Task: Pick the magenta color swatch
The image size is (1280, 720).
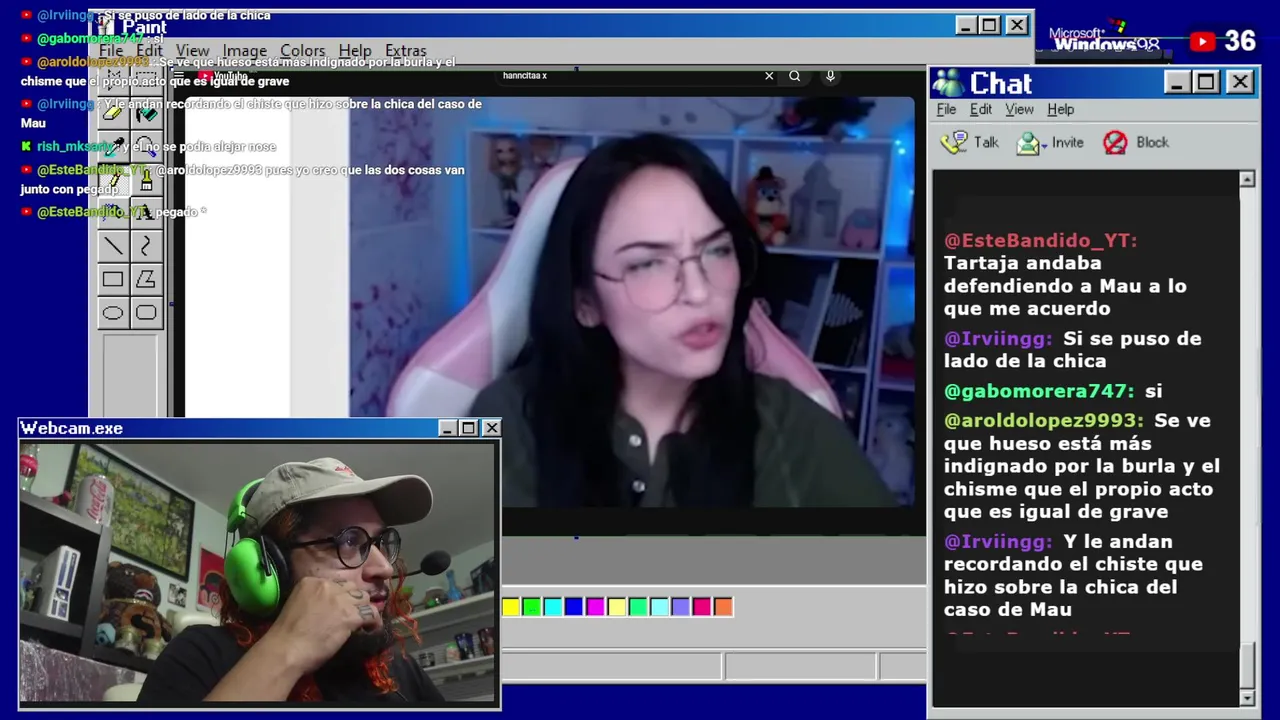Action: click(595, 606)
